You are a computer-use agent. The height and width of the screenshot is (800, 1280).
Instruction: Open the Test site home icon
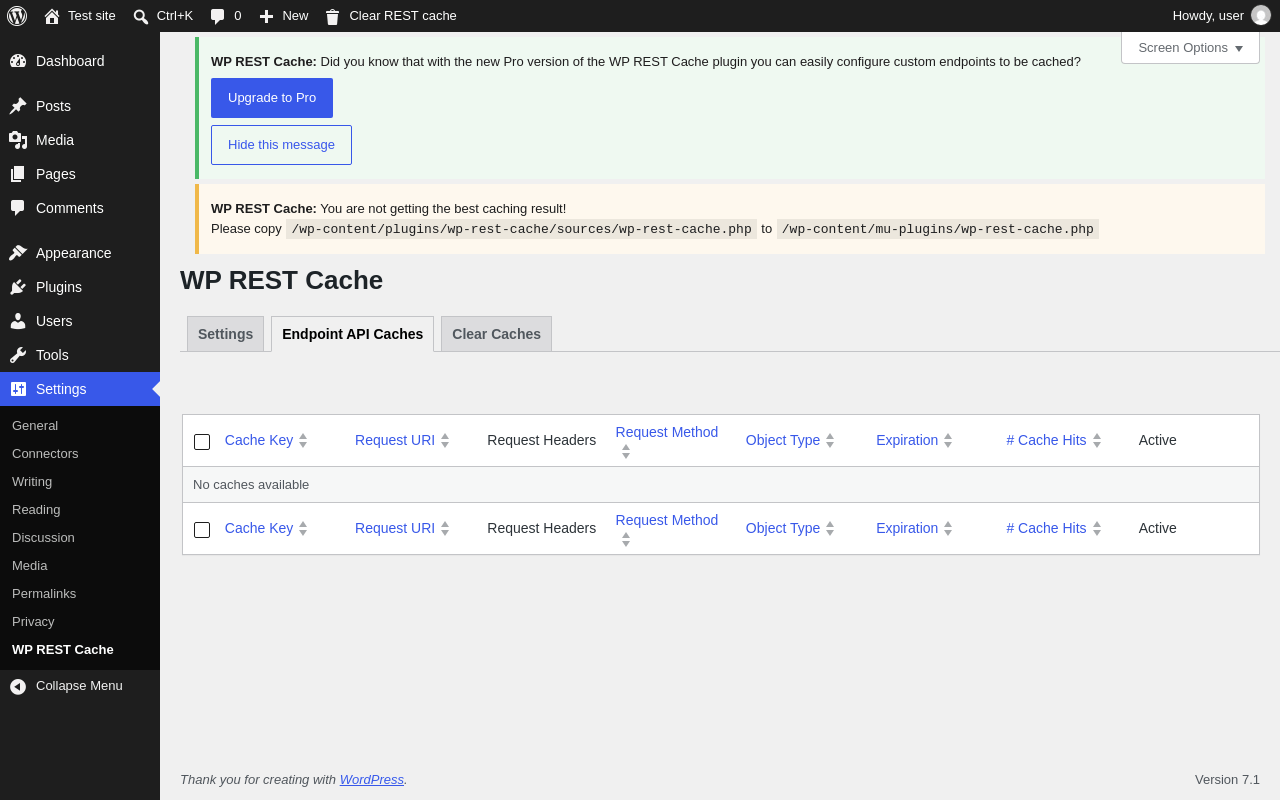point(52,16)
